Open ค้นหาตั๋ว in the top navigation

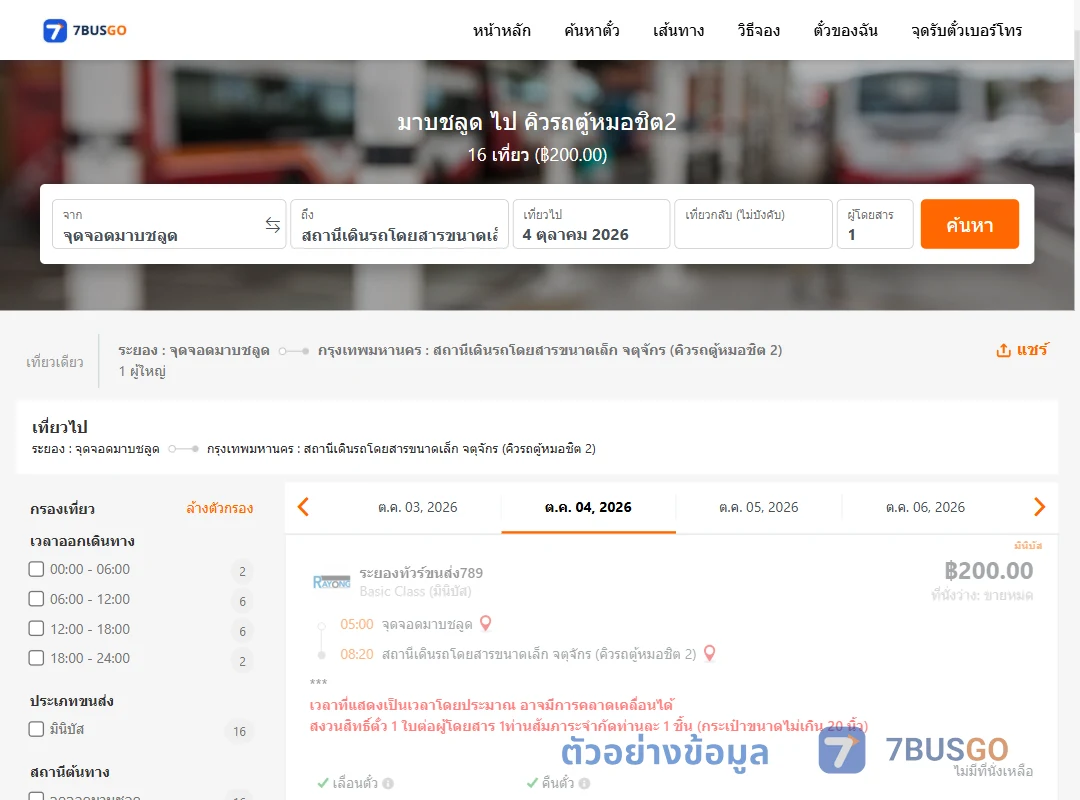(x=592, y=30)
